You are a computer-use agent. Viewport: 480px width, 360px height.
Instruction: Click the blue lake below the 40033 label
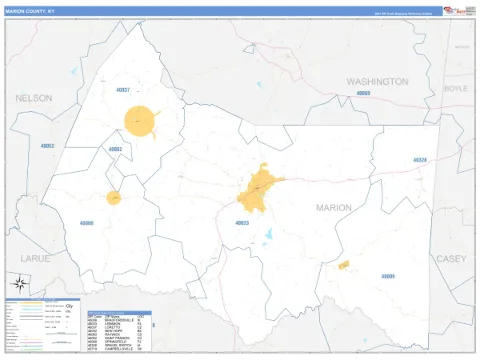click(x=269, y=234)
